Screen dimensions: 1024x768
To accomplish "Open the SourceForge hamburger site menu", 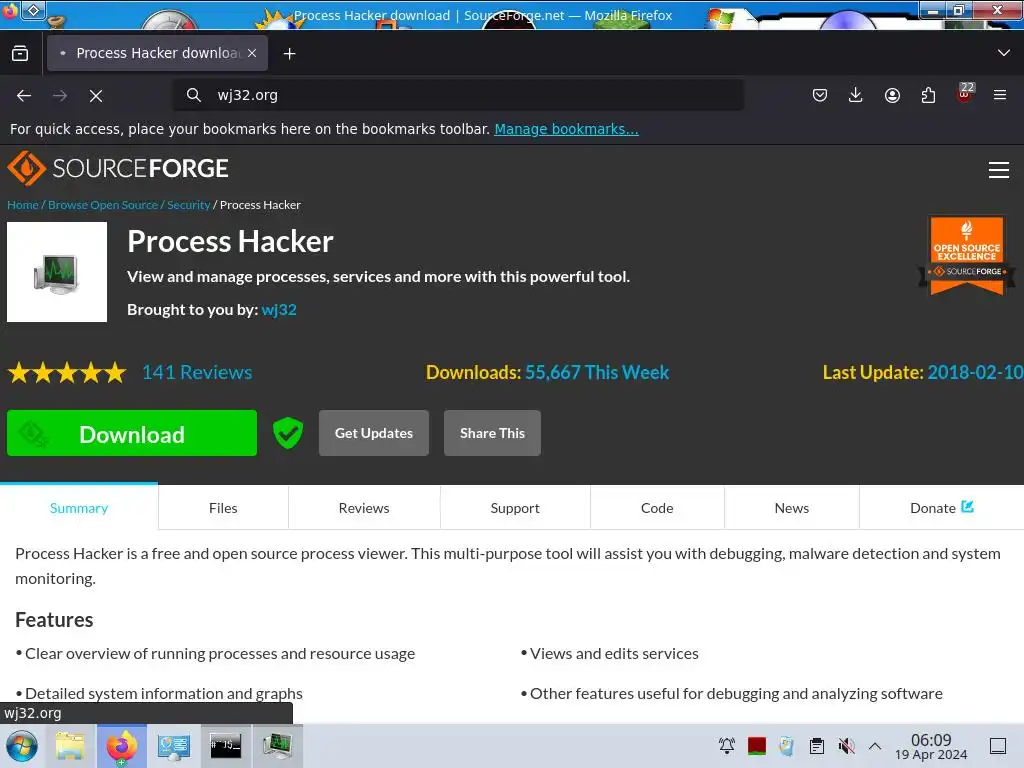I will coord(999,170).
